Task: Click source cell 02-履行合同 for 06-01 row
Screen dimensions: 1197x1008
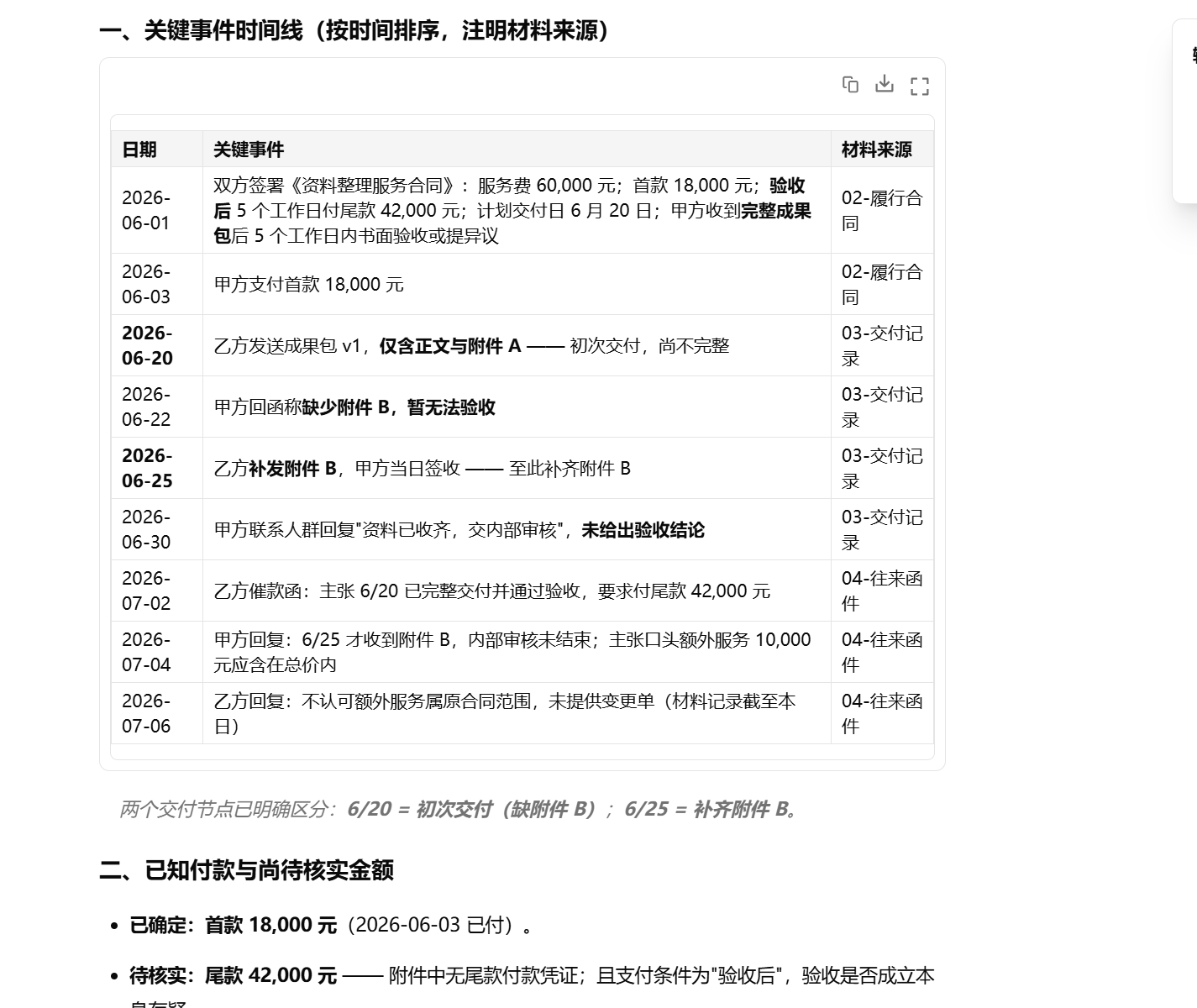Action: [x=882, y=210]
